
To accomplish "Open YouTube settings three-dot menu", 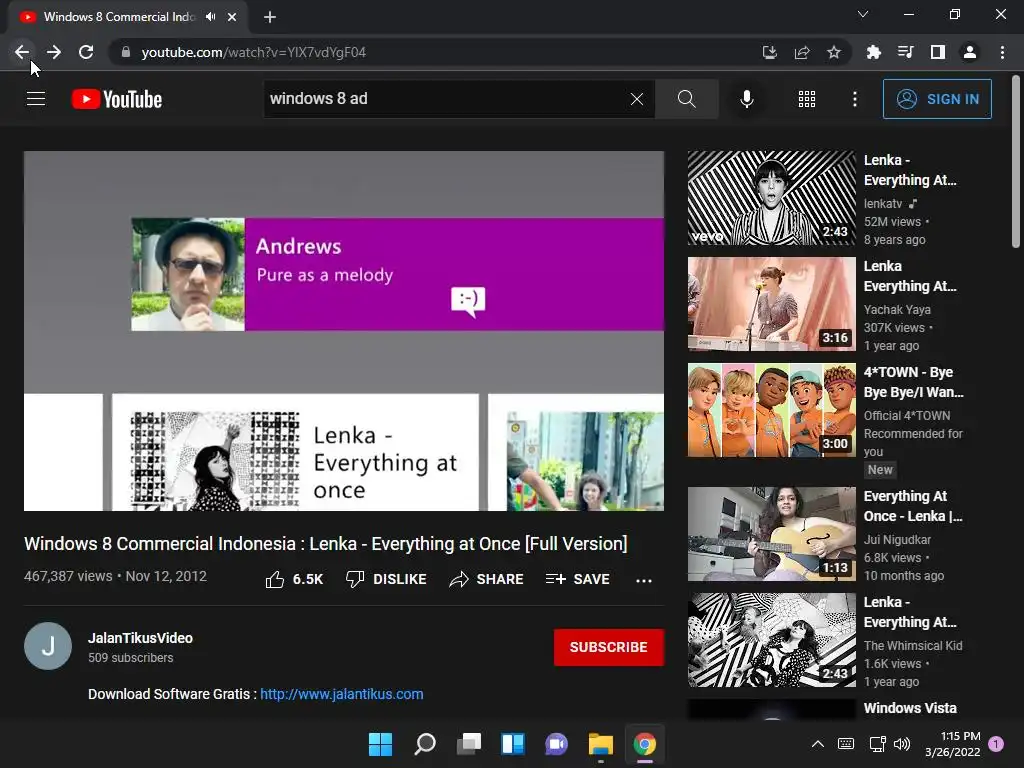I will [854, 99].
